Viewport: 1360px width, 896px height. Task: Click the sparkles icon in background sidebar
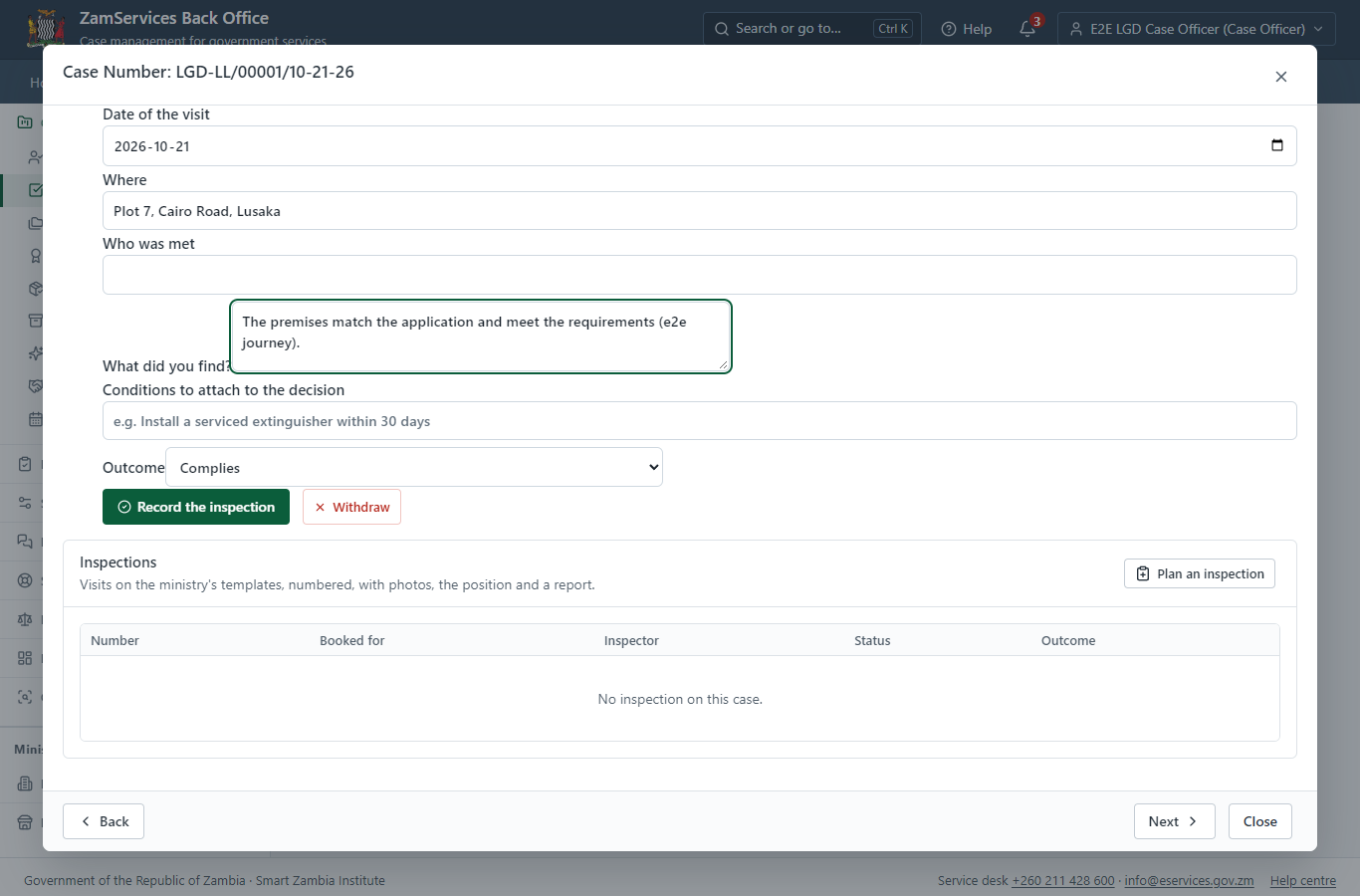[36, 353]
